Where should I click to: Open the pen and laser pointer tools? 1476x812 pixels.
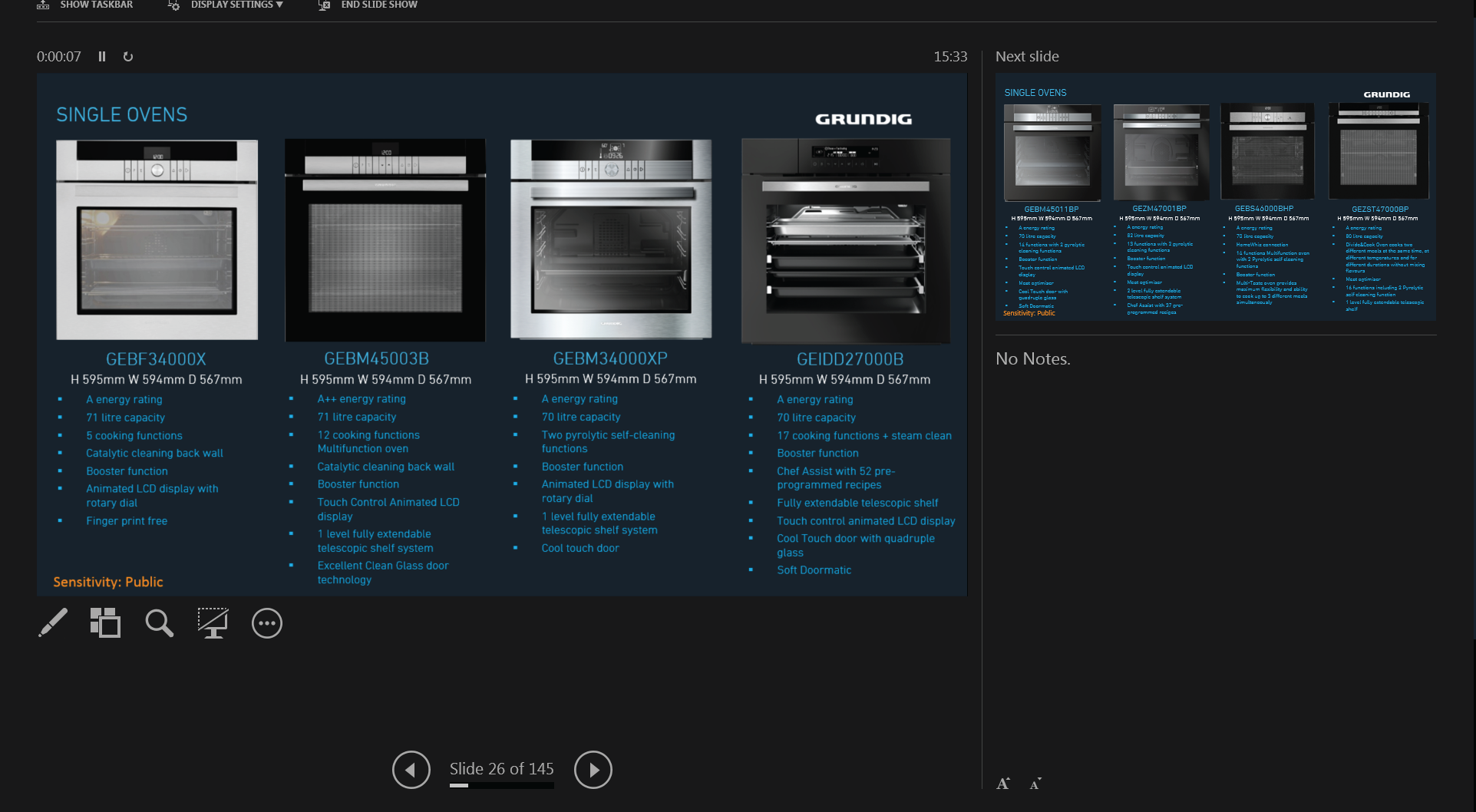(x=53, y=623)
